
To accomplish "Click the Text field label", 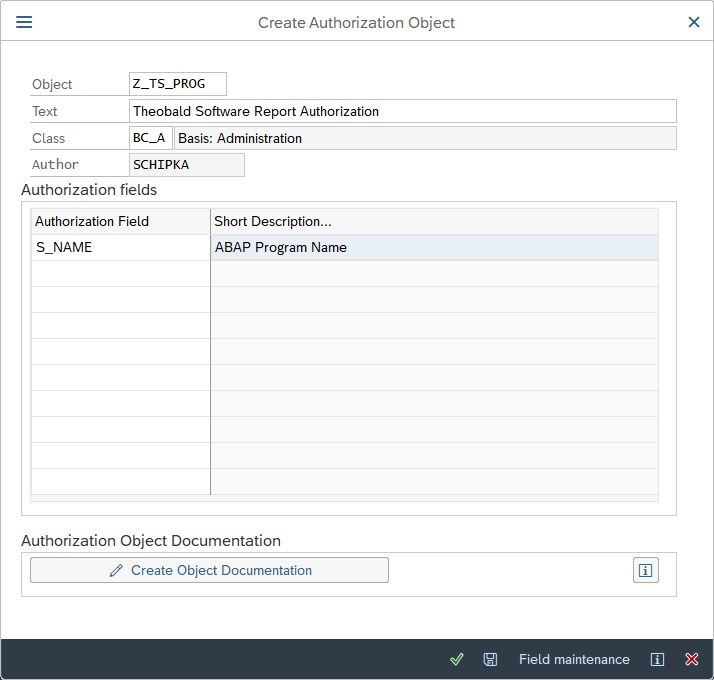I will click(x=44, y=111).
